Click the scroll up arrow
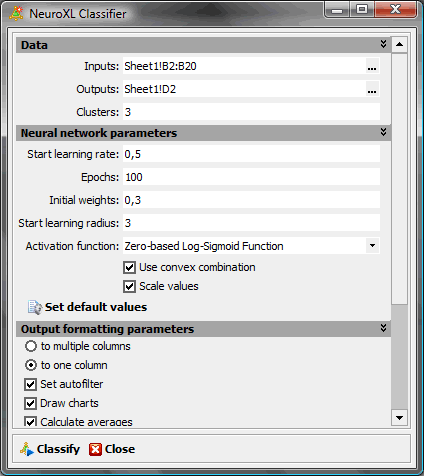The width and height of the screenshot is (424, 476). tap(399, 44)
